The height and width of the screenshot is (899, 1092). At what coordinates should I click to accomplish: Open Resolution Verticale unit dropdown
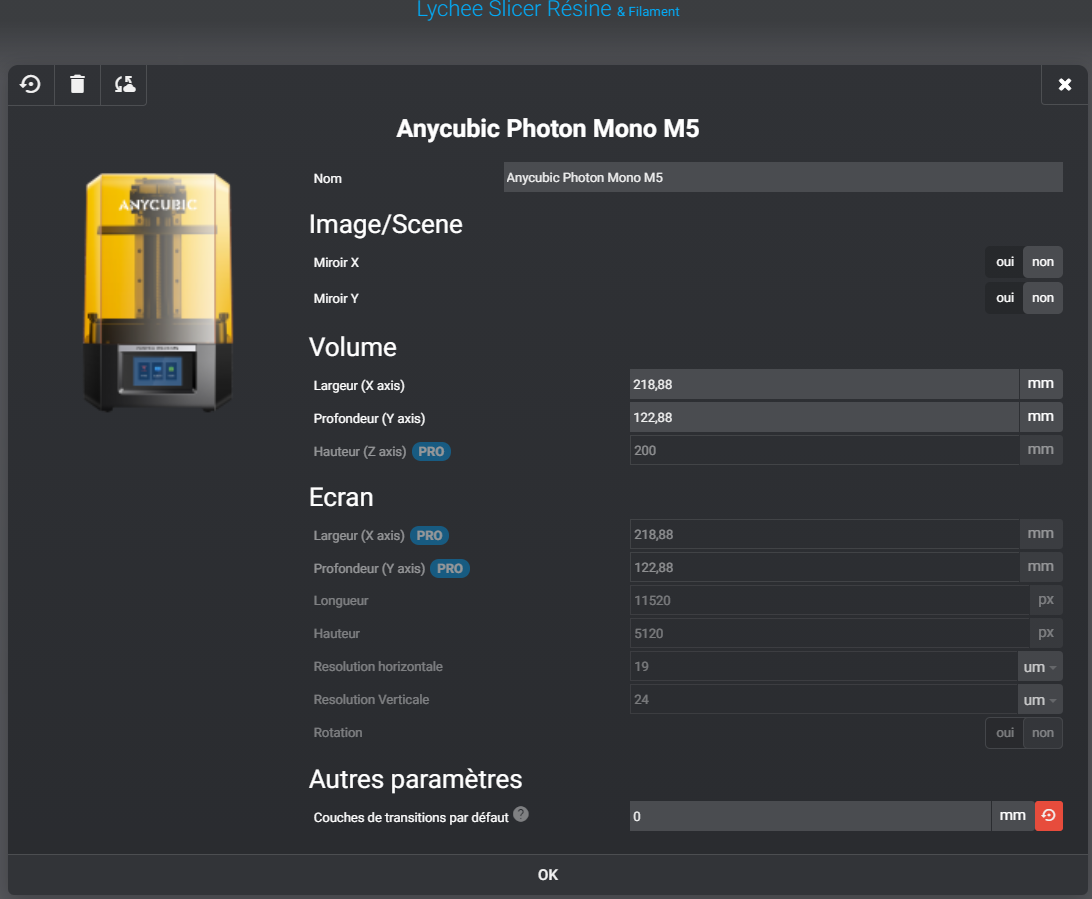(1040, 700)
